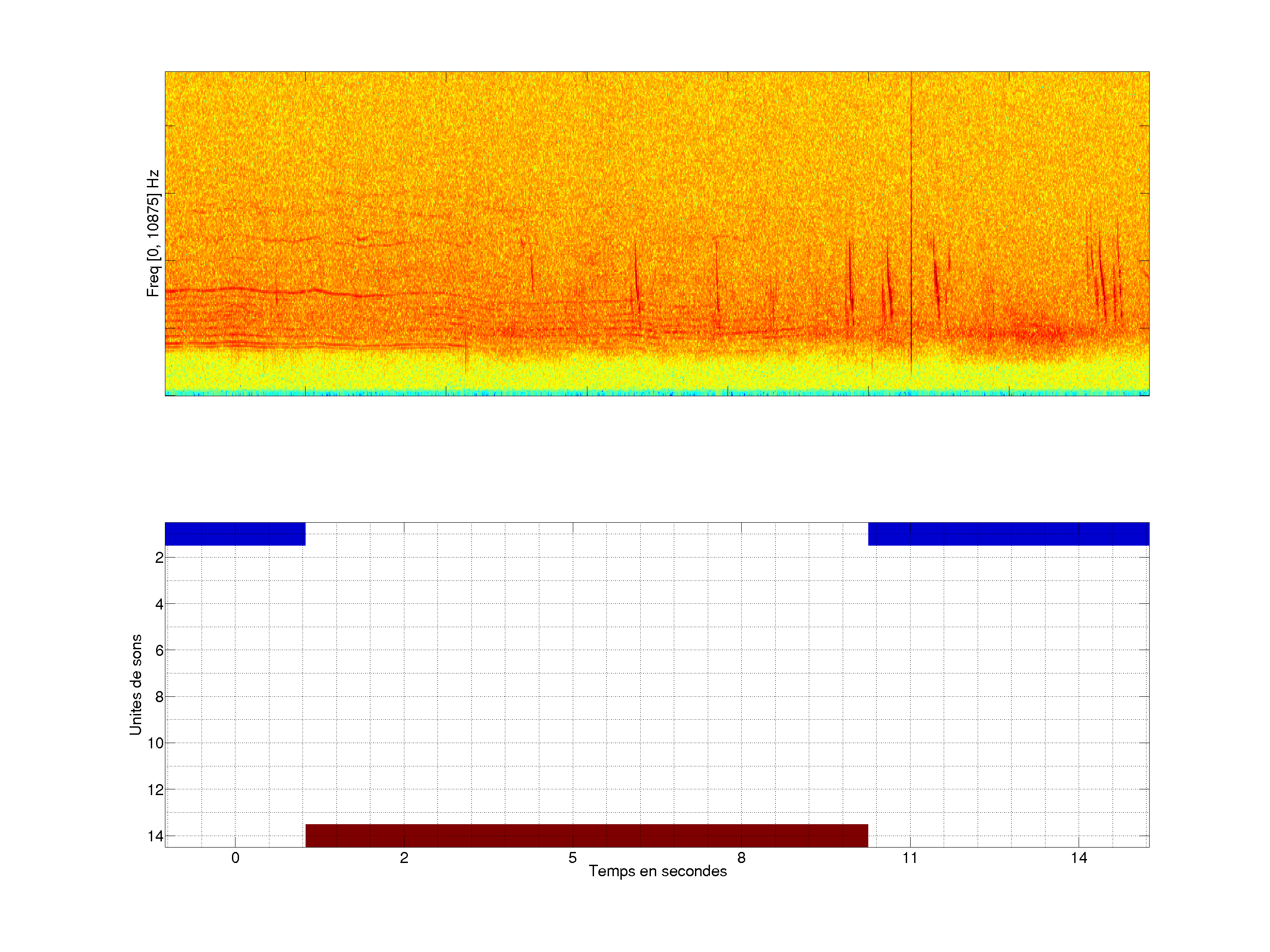The width and height of the screenshot is (1270, 952).
Task: Click the dark red bar at unit 14
Action: (586, 835)
